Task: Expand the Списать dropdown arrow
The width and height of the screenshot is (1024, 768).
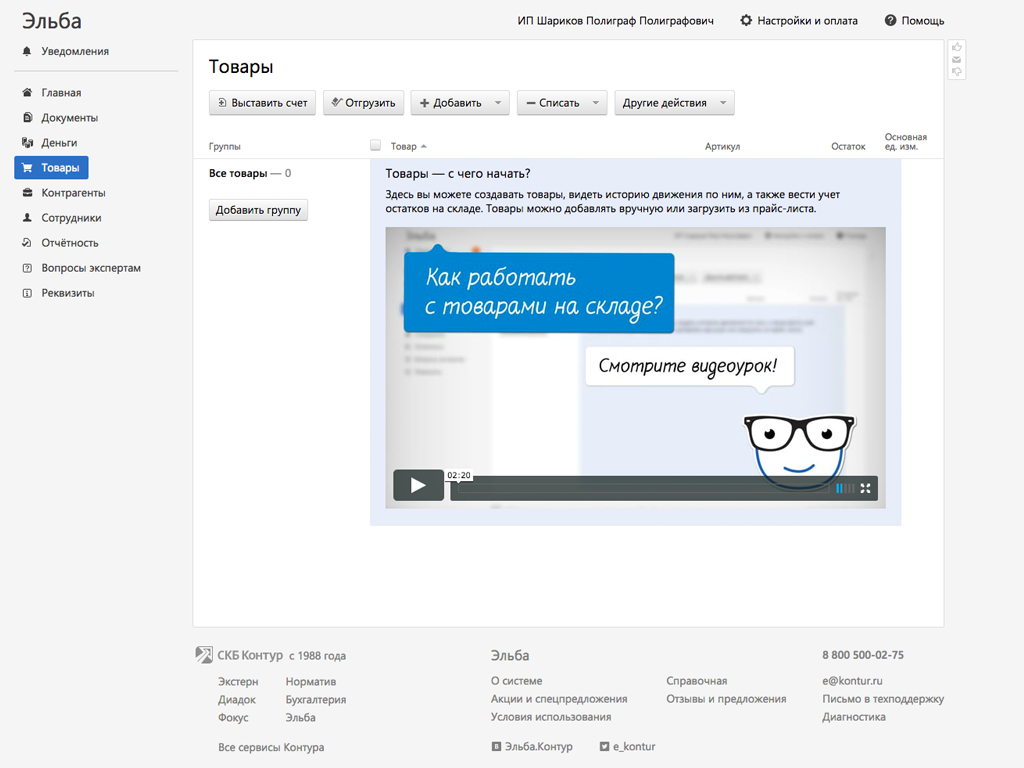Action: [x=596, y=103]
